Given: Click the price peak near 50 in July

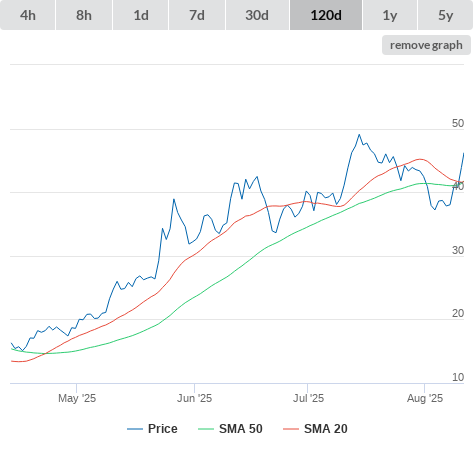Looking at the screenshot, I should tap(359, 135).
